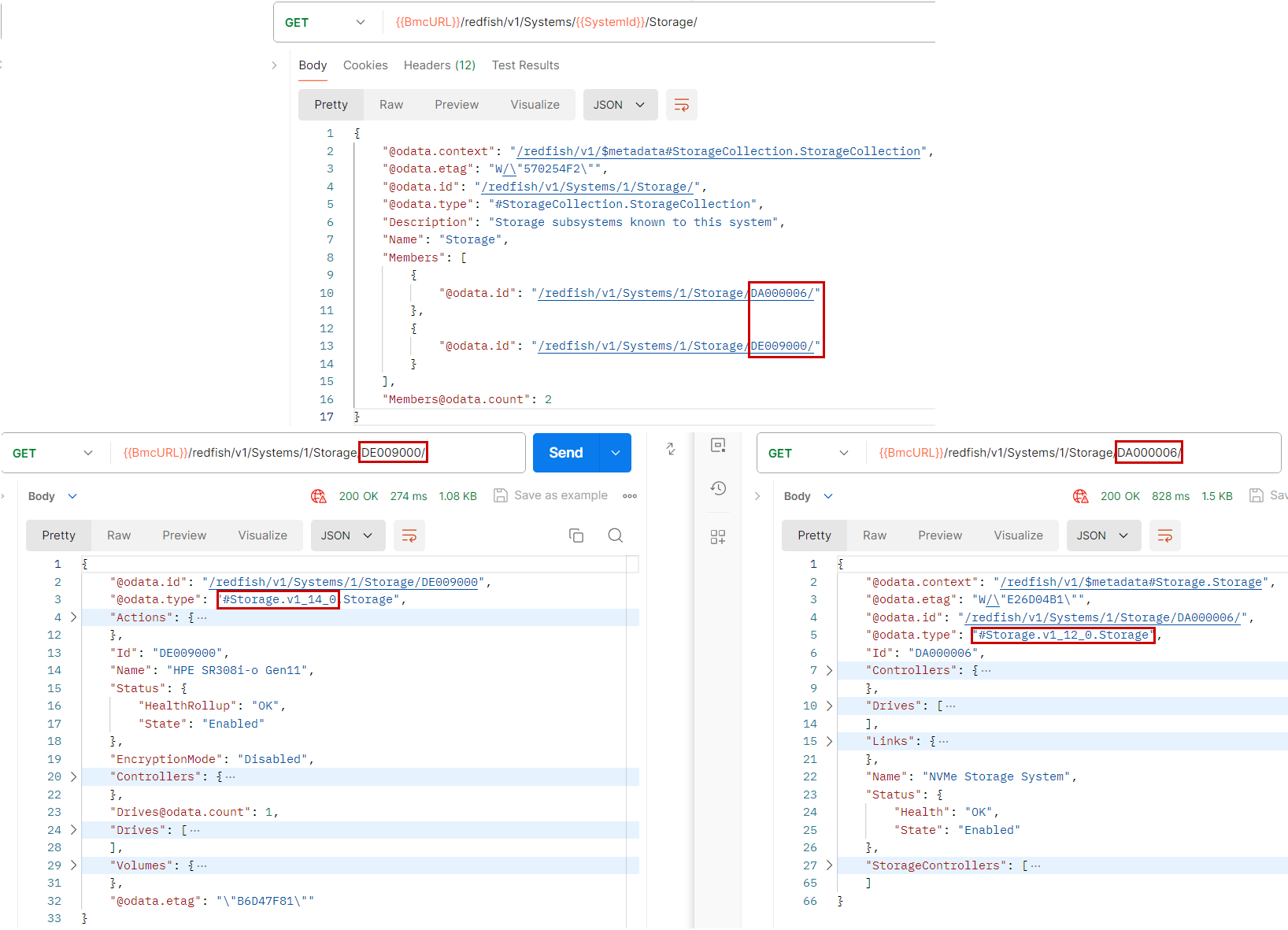The width and height of the screenshot is (1288, 930).
Task: Follow the Storage/DA000006/ link in Members
Action: (675, 293)
